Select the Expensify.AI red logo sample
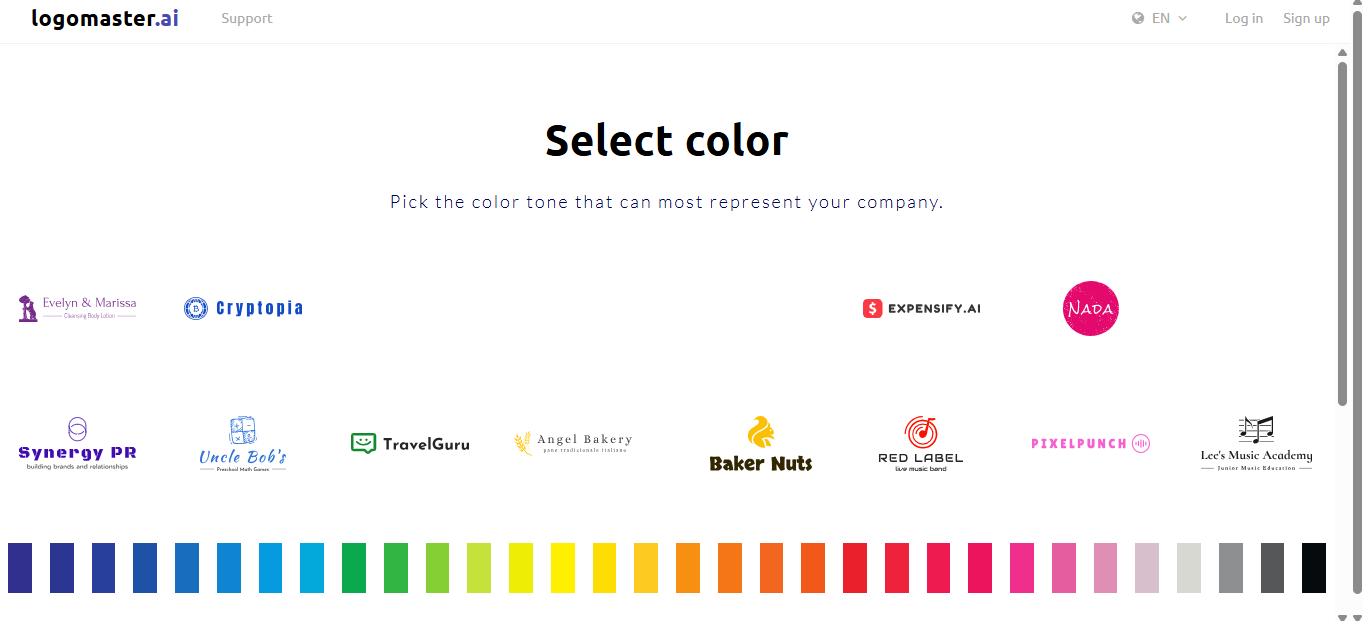 pyautogui.click(x=921, y=308)
